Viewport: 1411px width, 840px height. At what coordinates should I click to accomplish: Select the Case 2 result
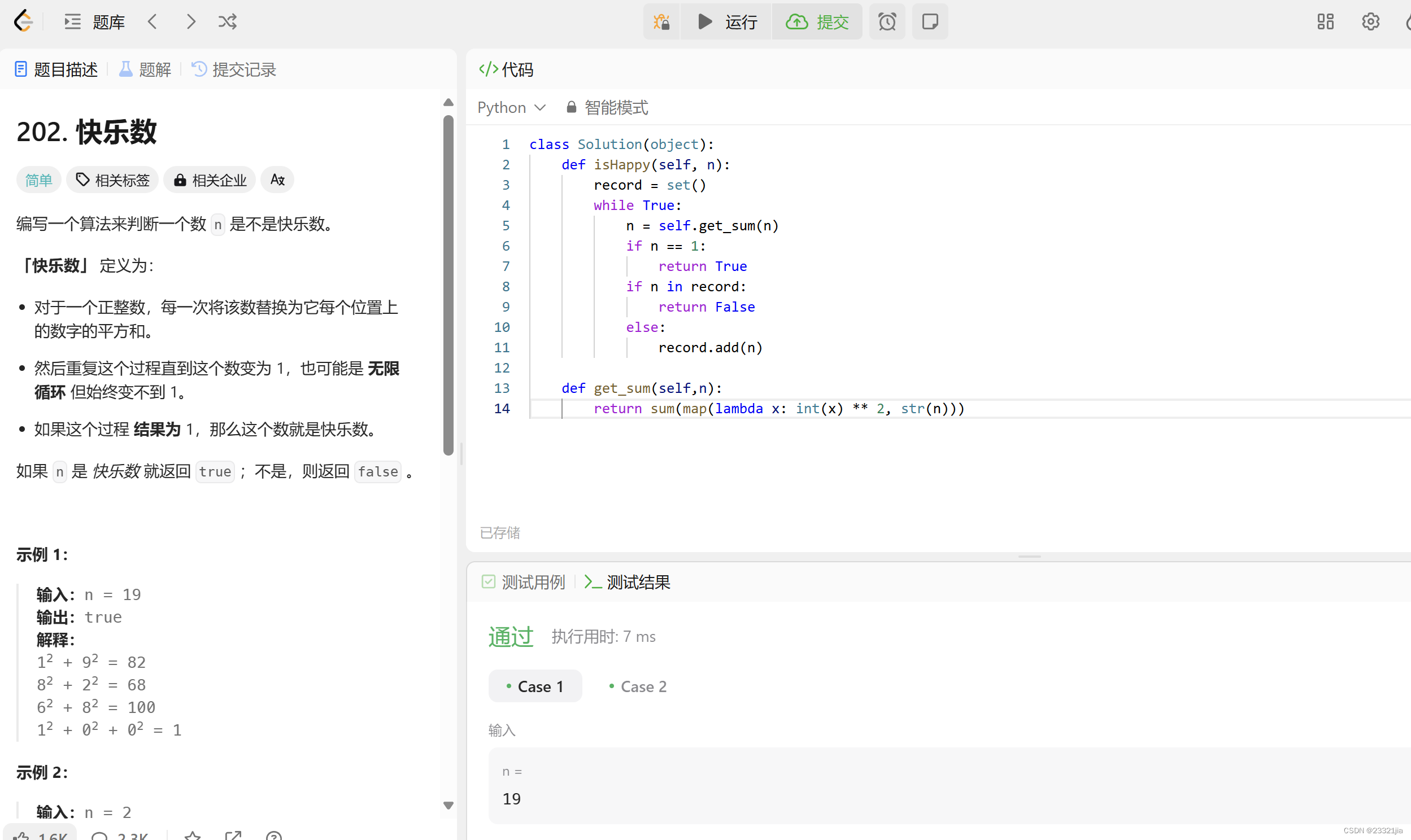click(x=638, y=686)
